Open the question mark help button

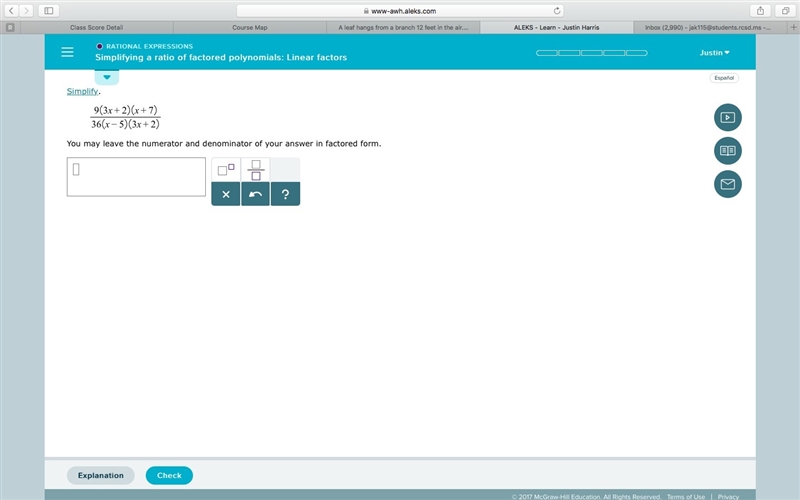point(285,194)
